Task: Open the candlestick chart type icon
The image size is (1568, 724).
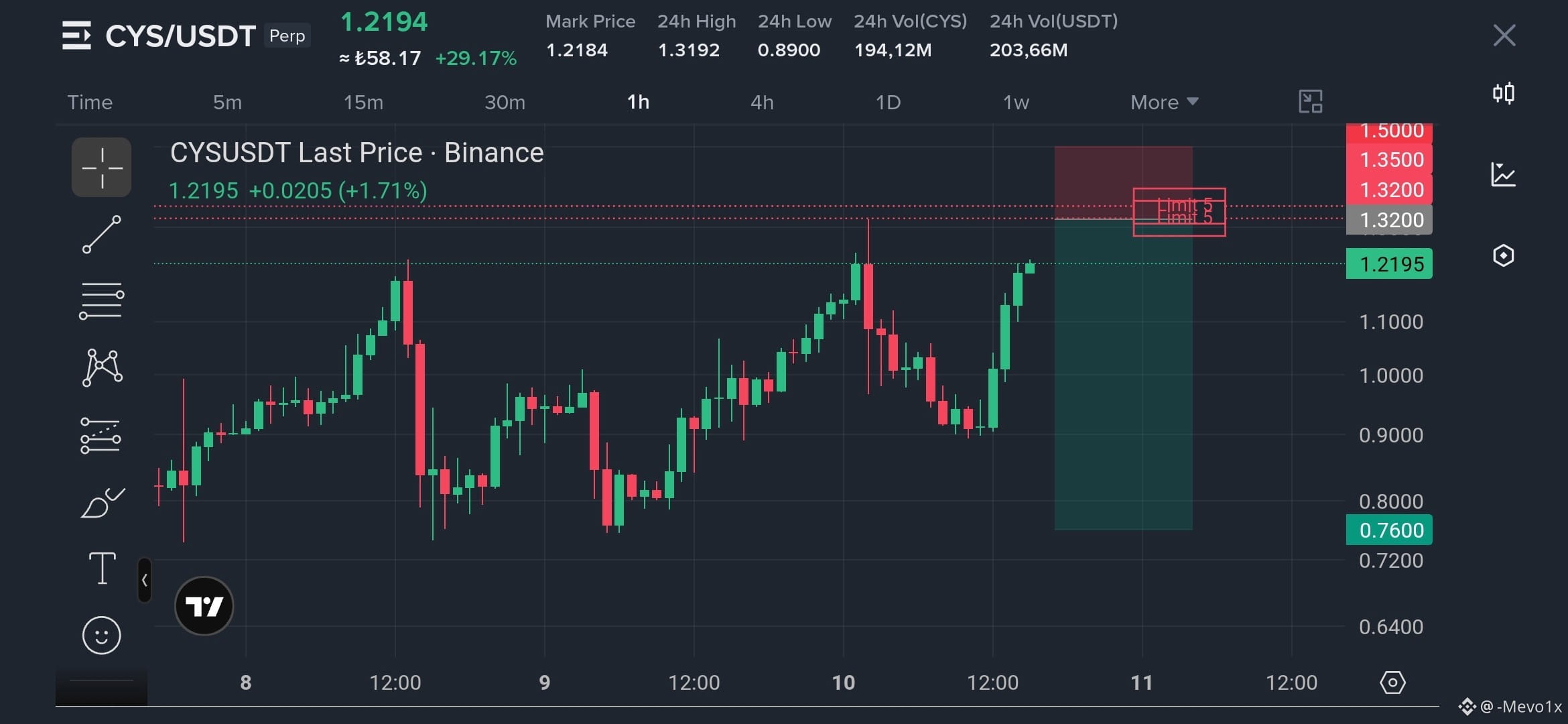Action: pos(1504,93)
